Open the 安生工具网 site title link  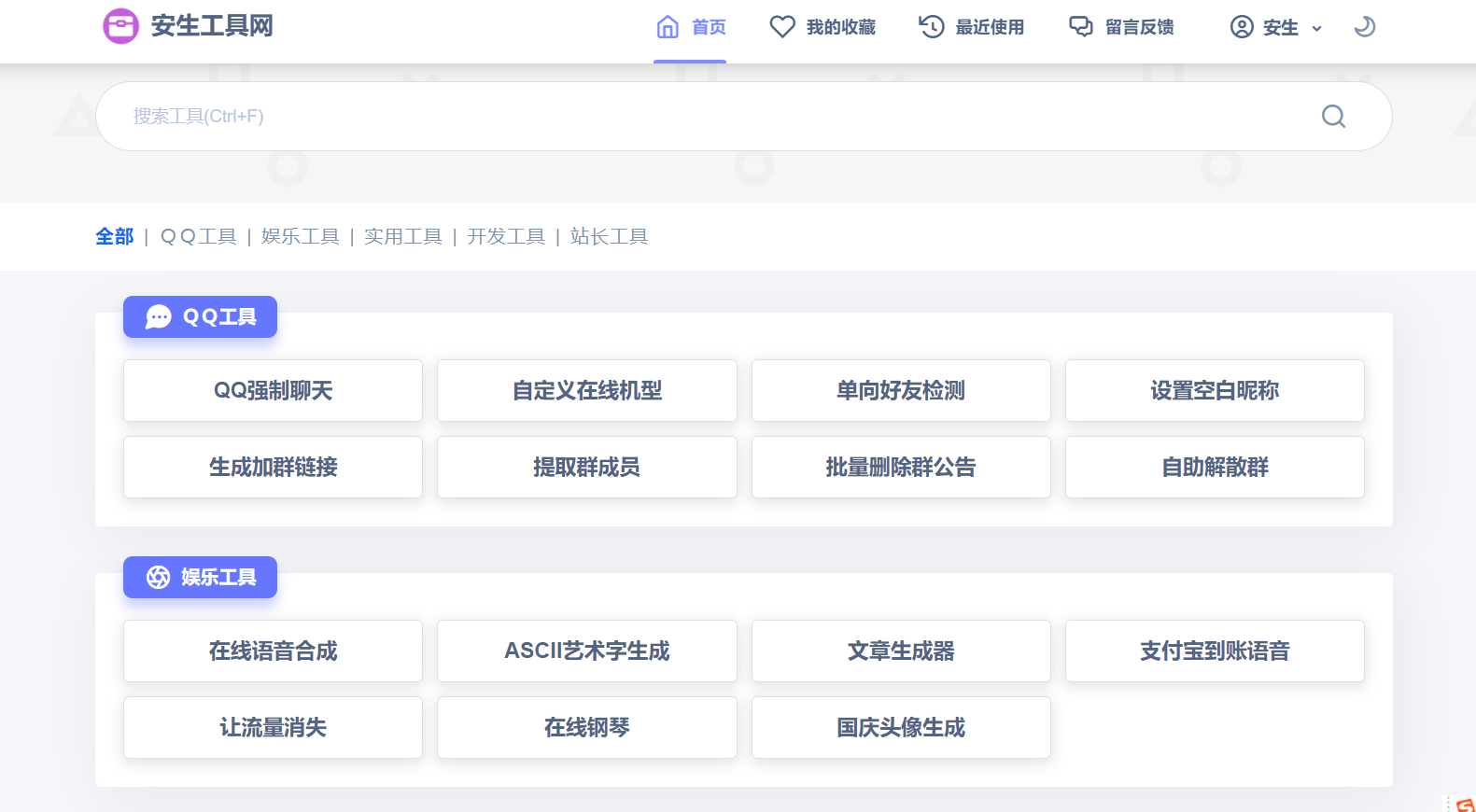pyautogui.click(x=212, y=26)
